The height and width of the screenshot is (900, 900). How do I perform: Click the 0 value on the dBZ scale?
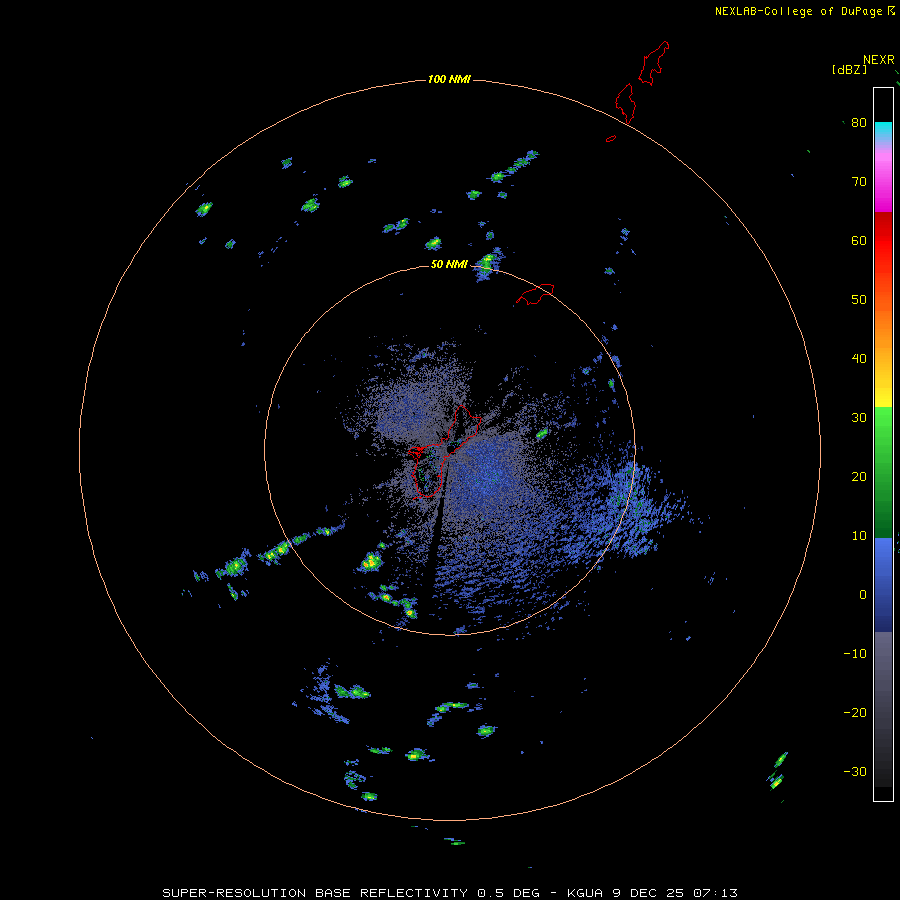tap(863, 595)
